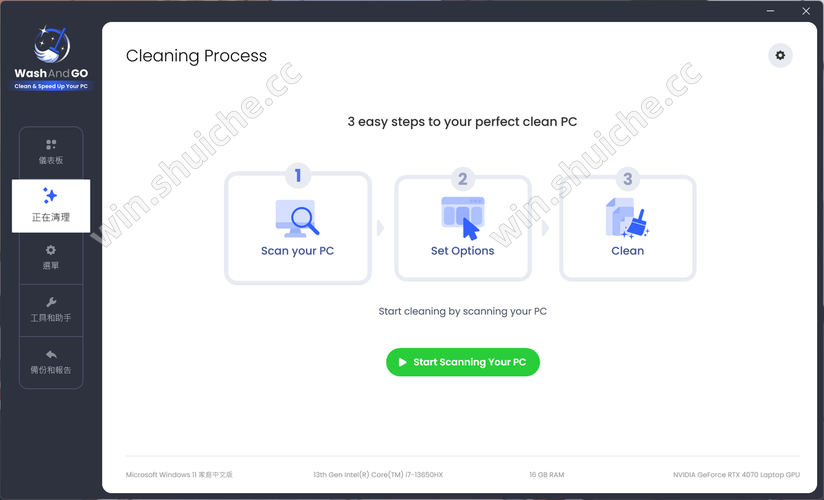
Task: Click the NVIDIA GeForce RTX 4070 status text
Action: [x=736, y=475]
